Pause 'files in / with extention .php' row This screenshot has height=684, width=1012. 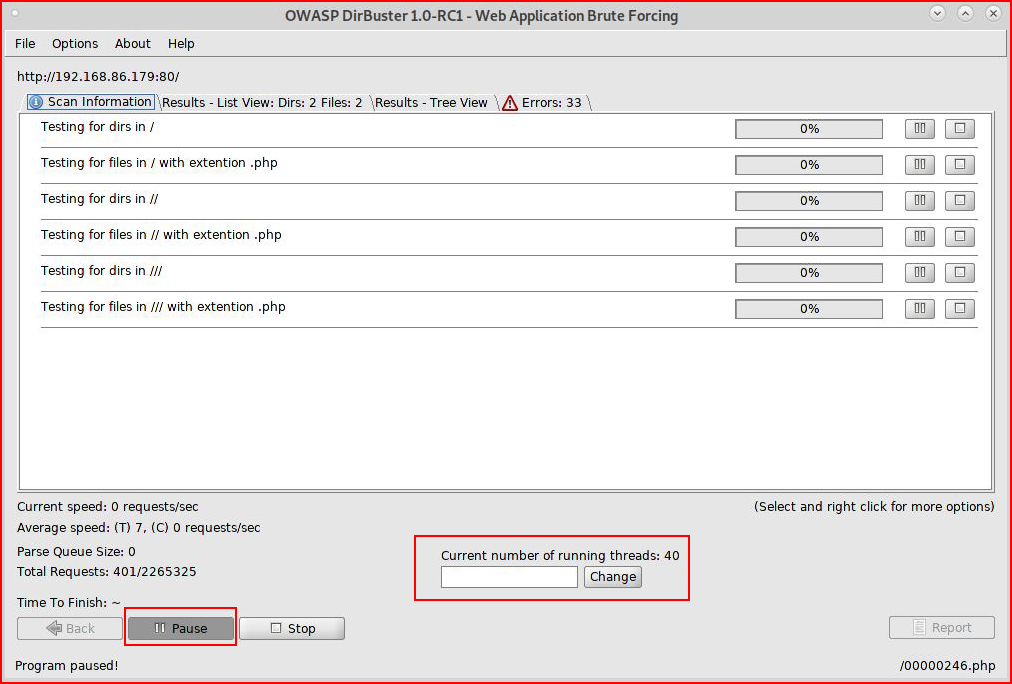(x=920, y=165)
